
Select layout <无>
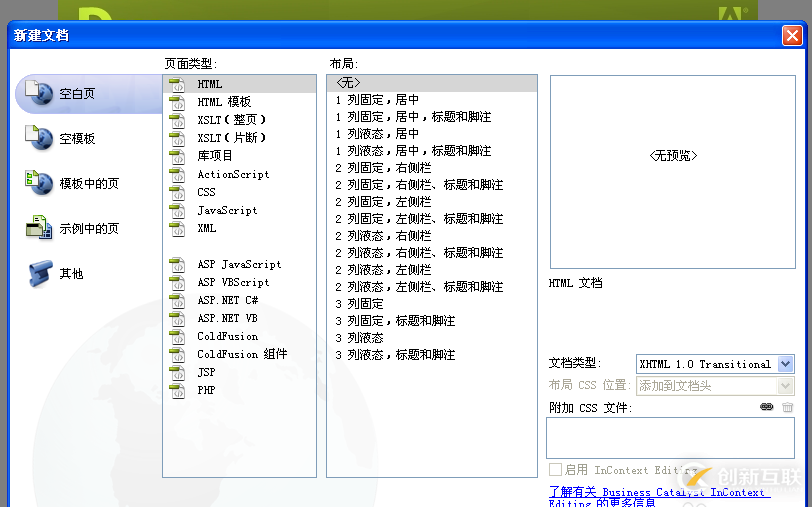click(432, 83)
